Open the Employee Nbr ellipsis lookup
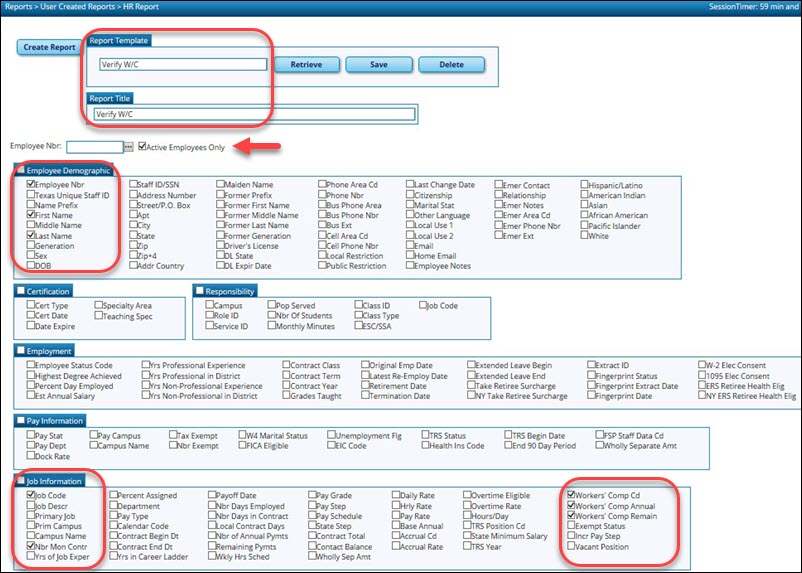 128,148
